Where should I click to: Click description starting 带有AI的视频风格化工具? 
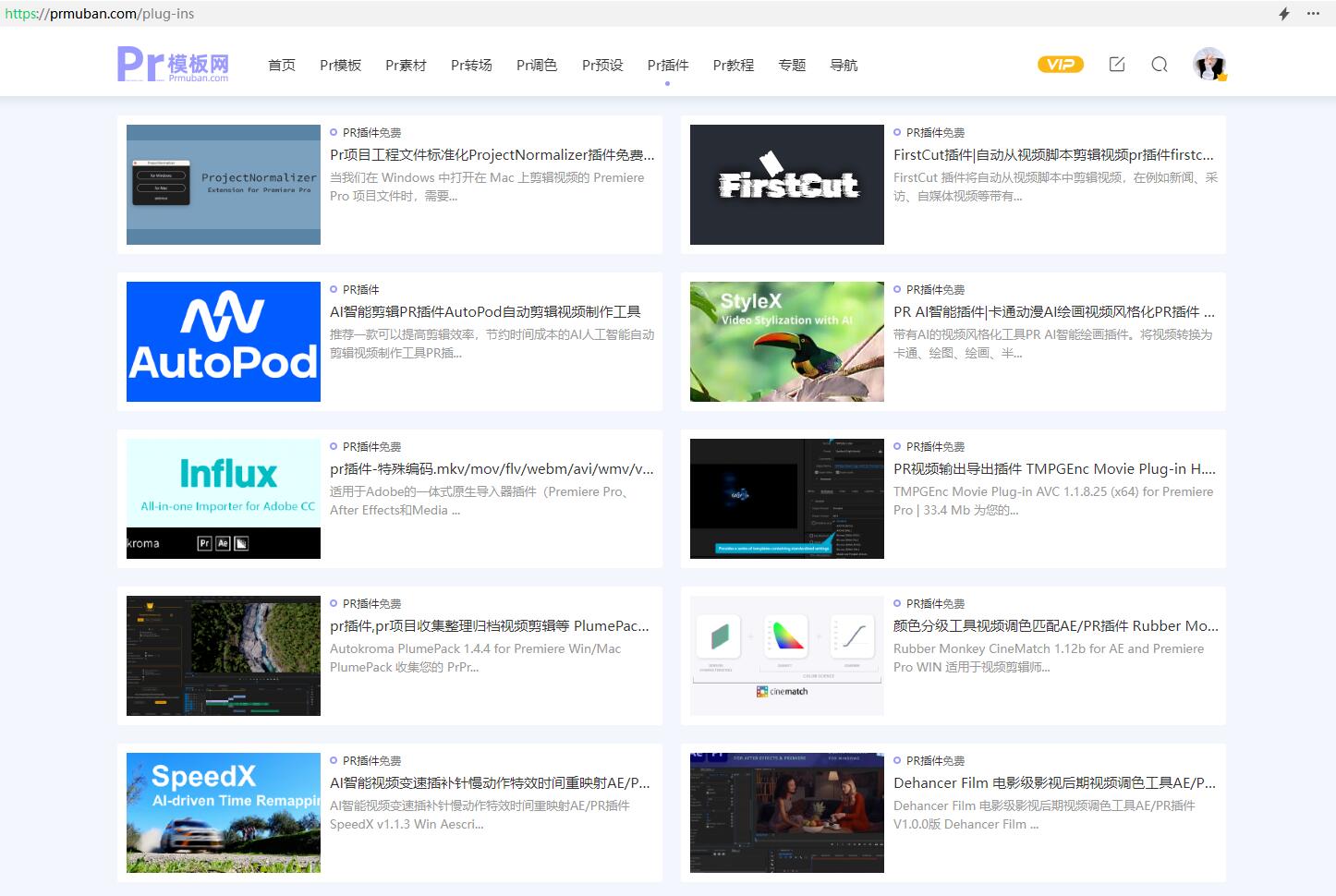[1053, 344]
